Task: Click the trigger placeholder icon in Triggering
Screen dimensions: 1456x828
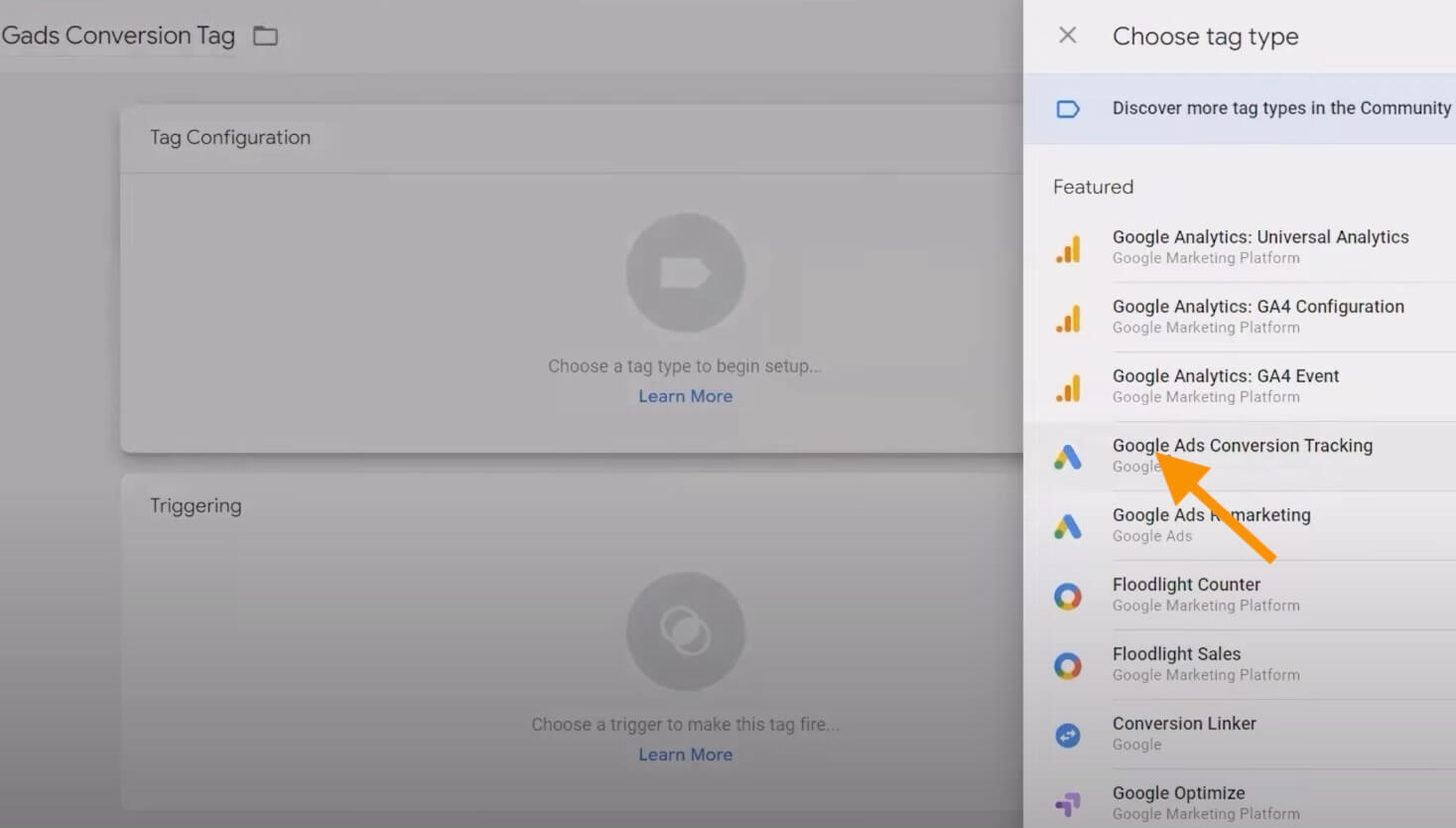Action: click(685, 631)
